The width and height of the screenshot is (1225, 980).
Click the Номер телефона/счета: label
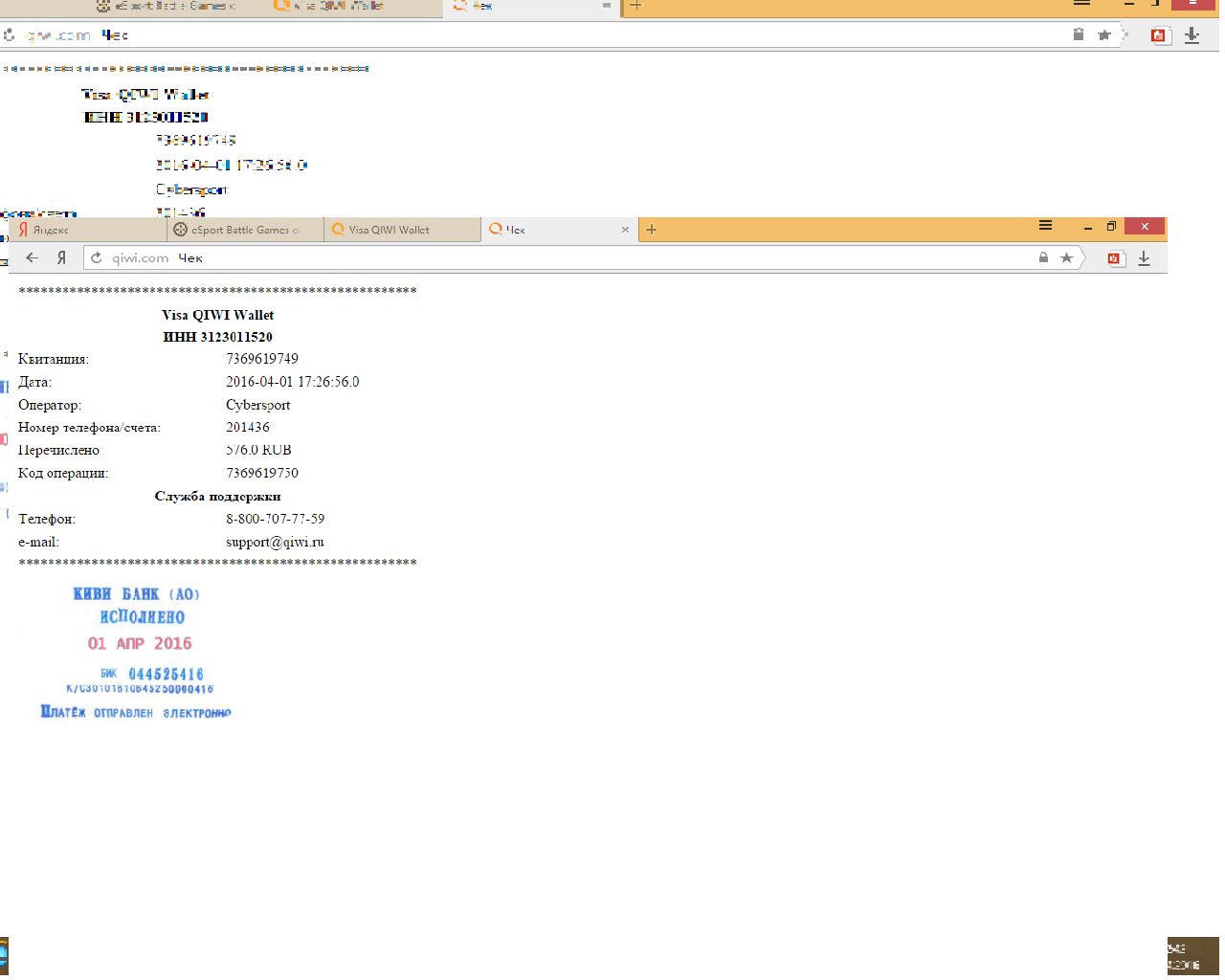(89, 428)
